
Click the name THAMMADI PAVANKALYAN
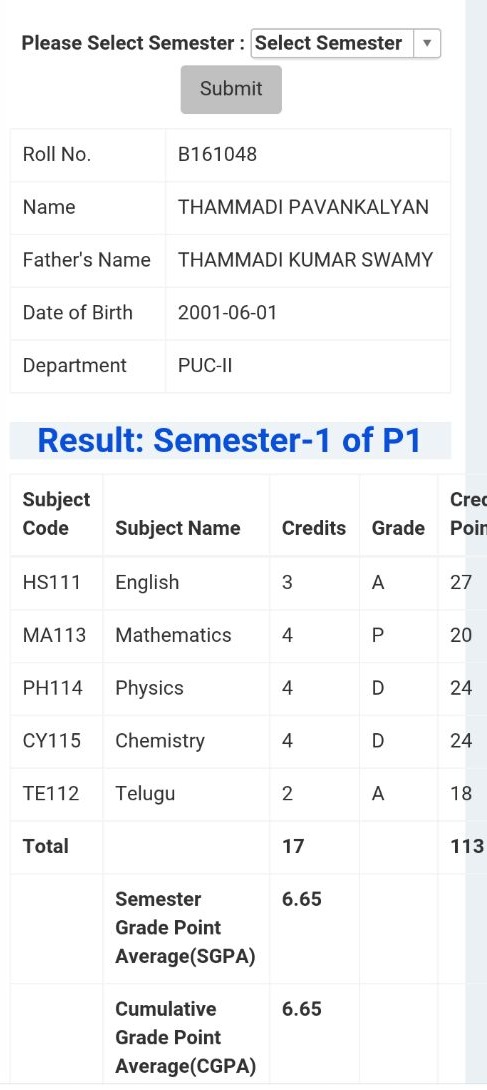pos(303,207)
